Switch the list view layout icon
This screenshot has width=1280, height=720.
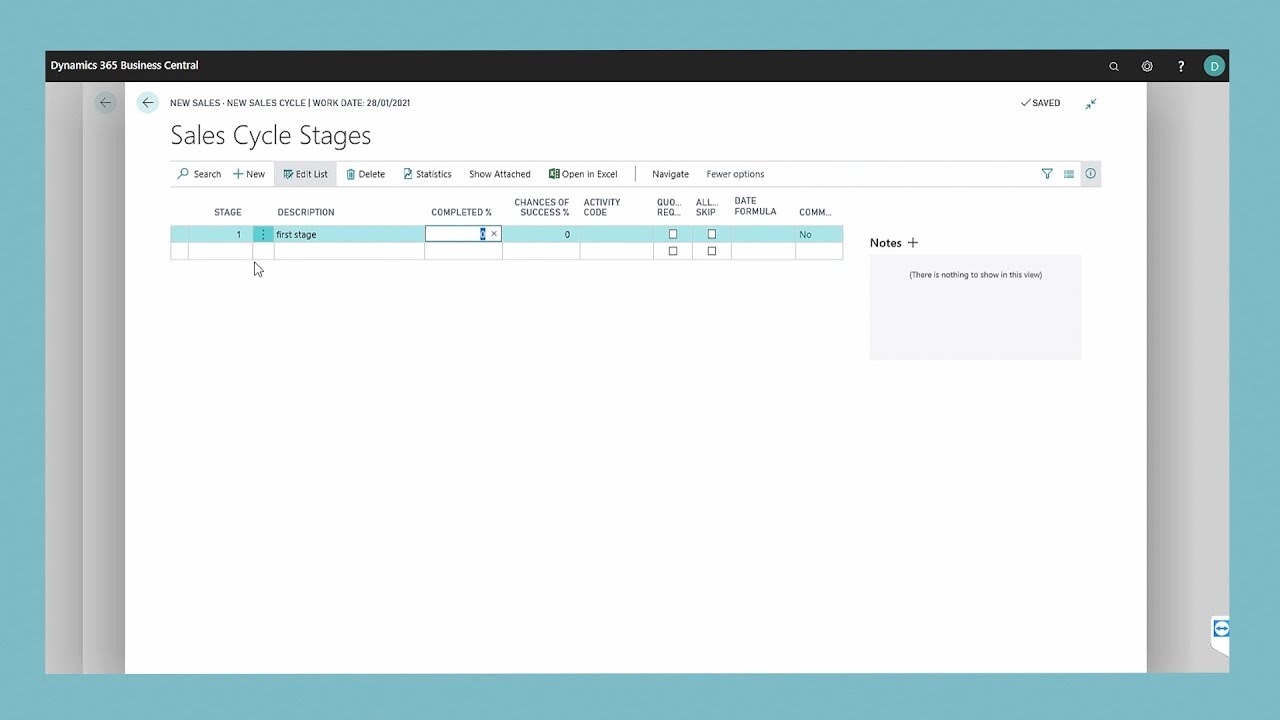tap(1069, 174)
